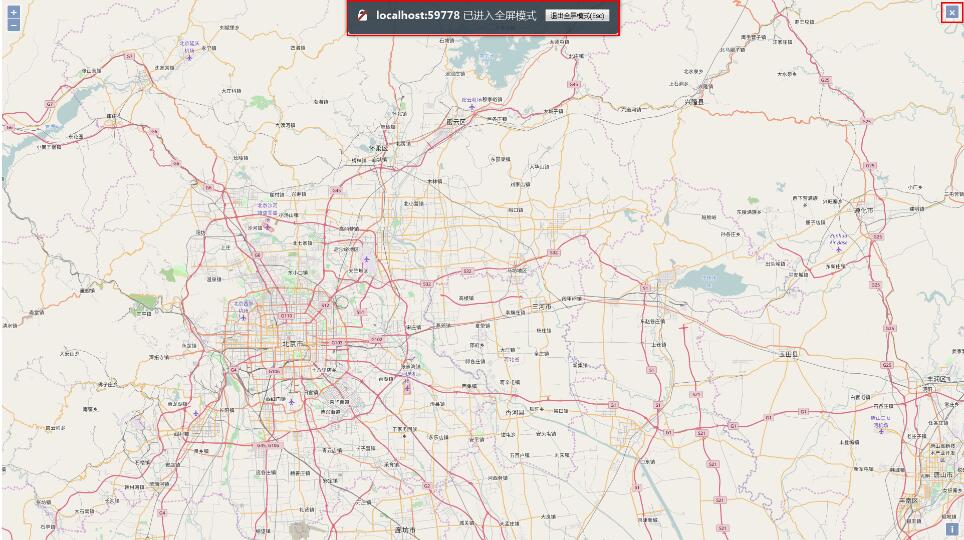Viewport: 964px width, 540px height.
Task: Click the 兴隆县 label in the northeast
Action: [x=694, y=101]
